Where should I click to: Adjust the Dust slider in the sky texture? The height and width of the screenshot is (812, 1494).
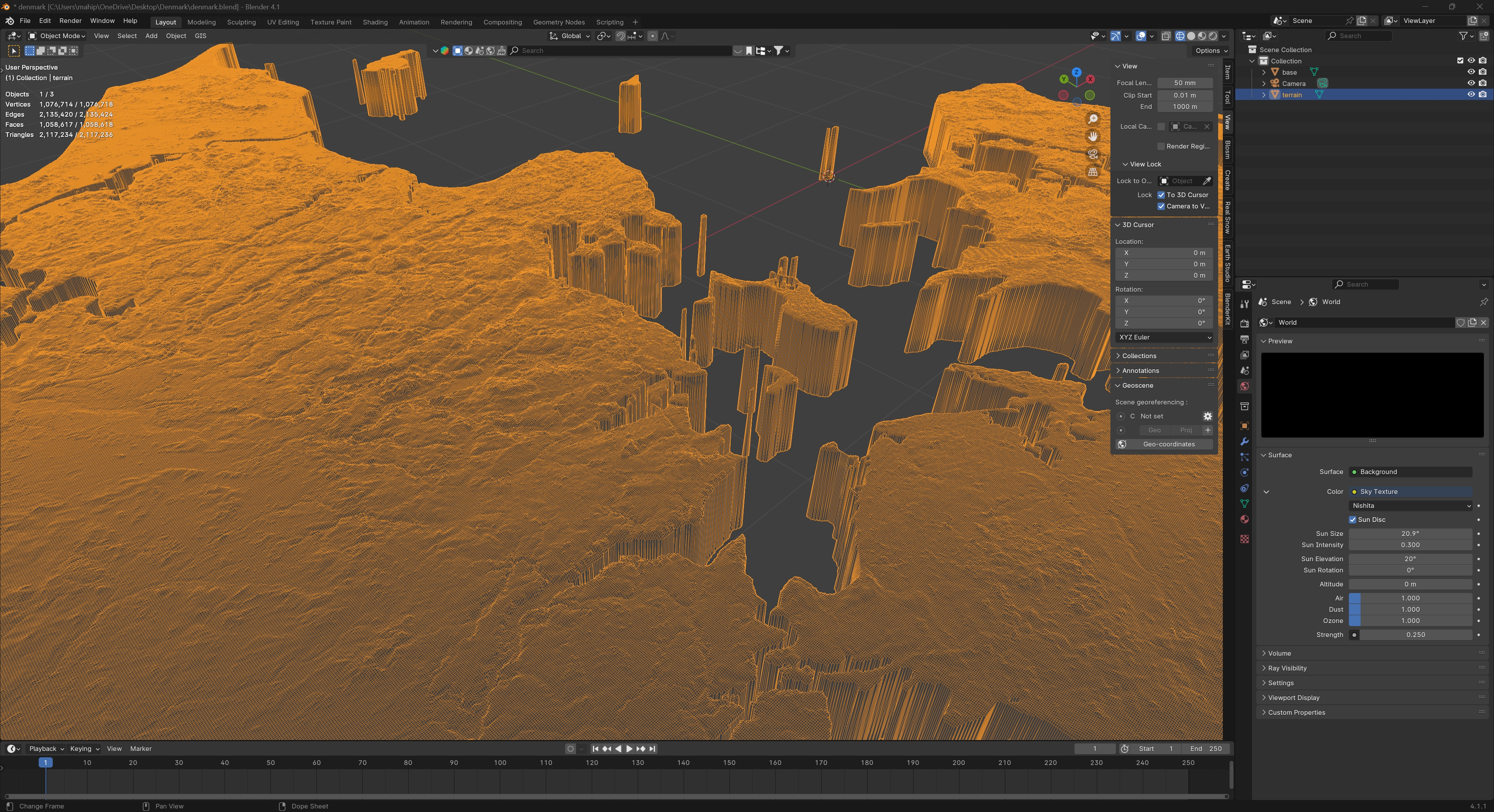coord(1410,610)
